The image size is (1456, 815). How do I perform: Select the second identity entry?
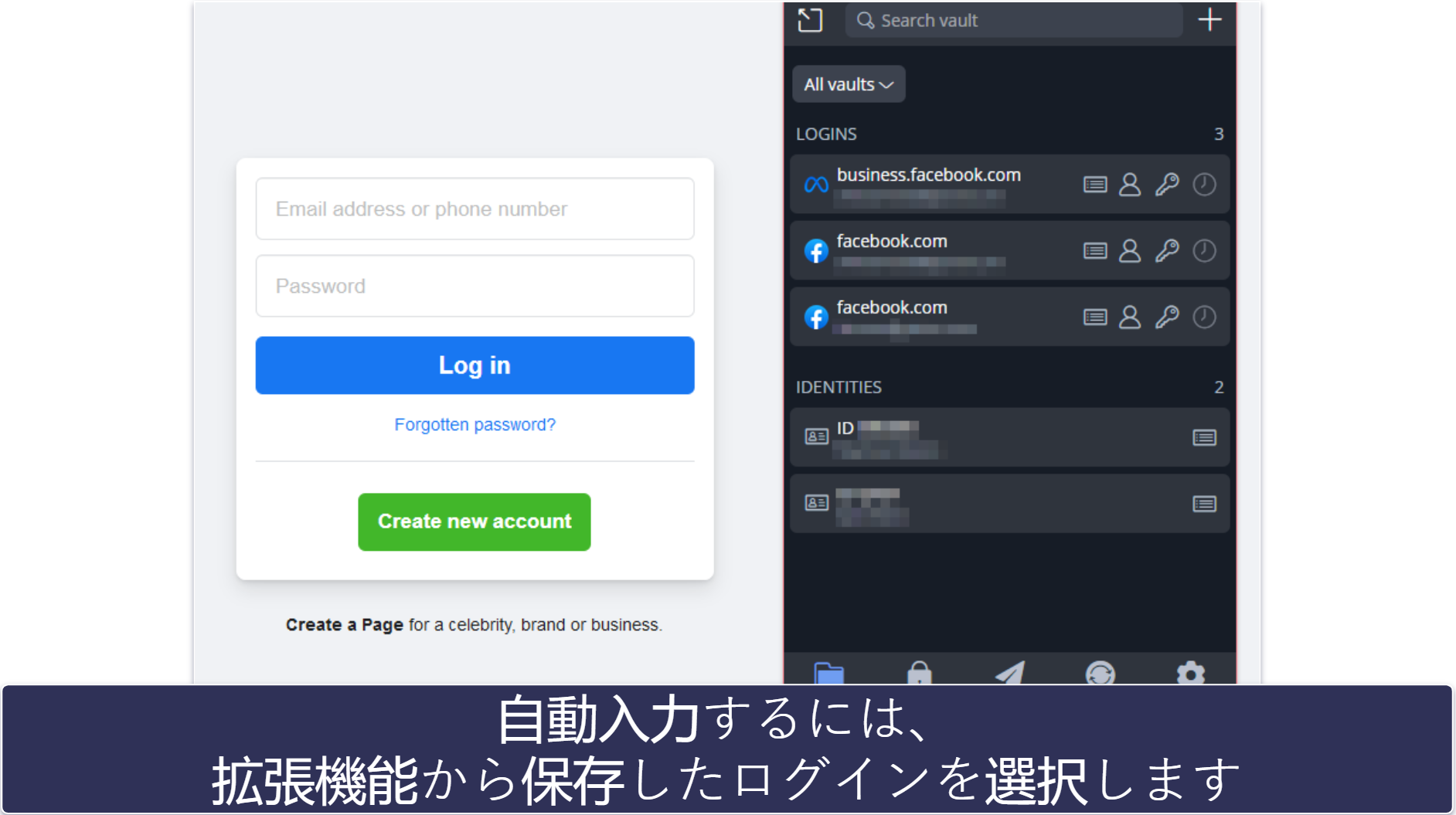[1009, 504]
